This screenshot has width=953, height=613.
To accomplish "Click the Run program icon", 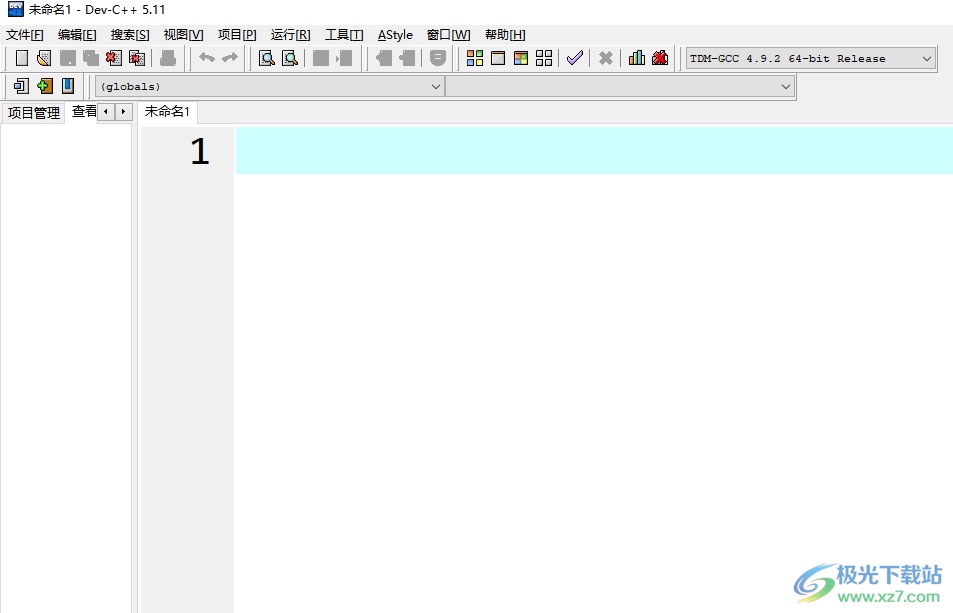I will 498,58.
